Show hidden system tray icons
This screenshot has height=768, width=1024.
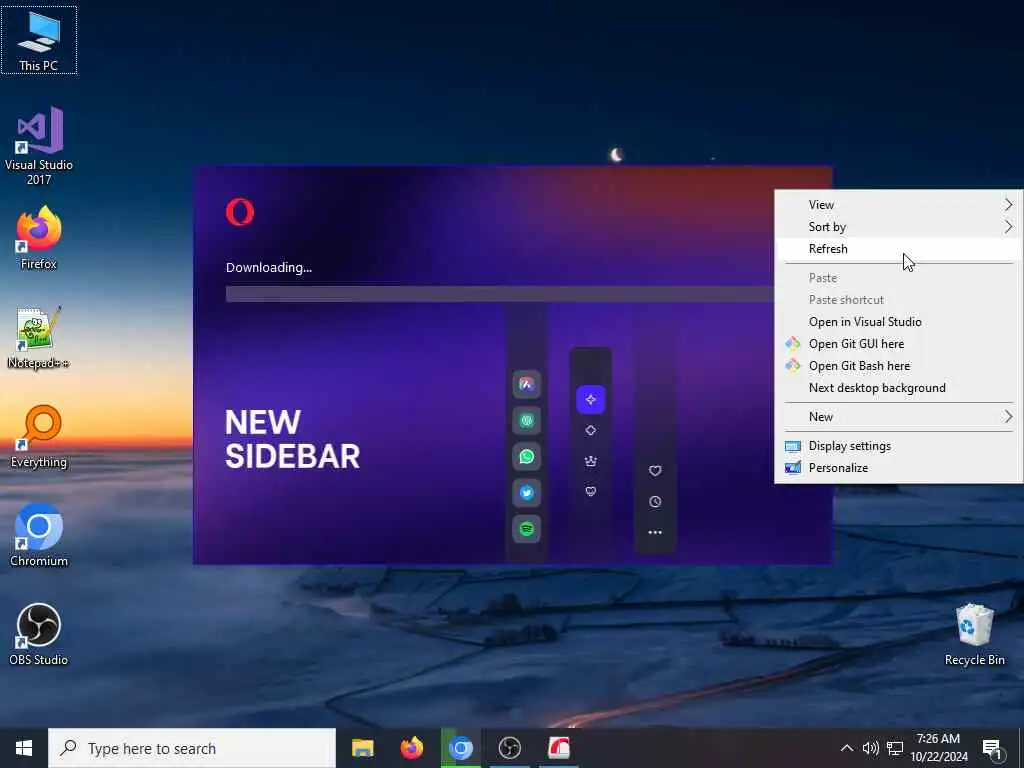[846, 748]
